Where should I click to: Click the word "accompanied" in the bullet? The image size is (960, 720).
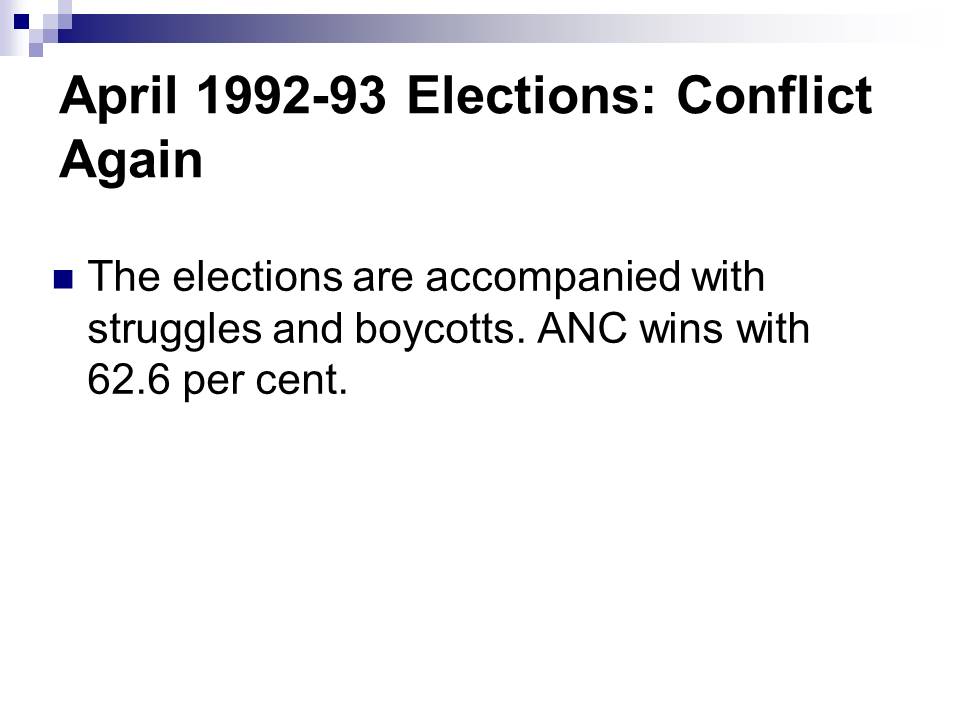click(x=550, y=279)
